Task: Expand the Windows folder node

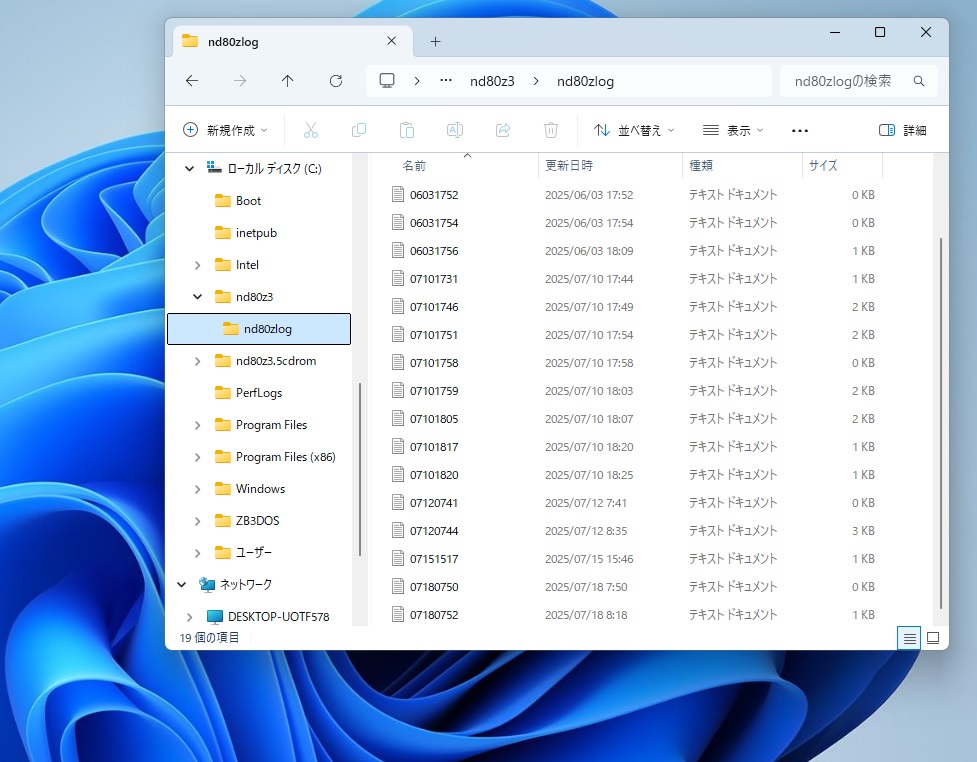Action: pos(198,489)
